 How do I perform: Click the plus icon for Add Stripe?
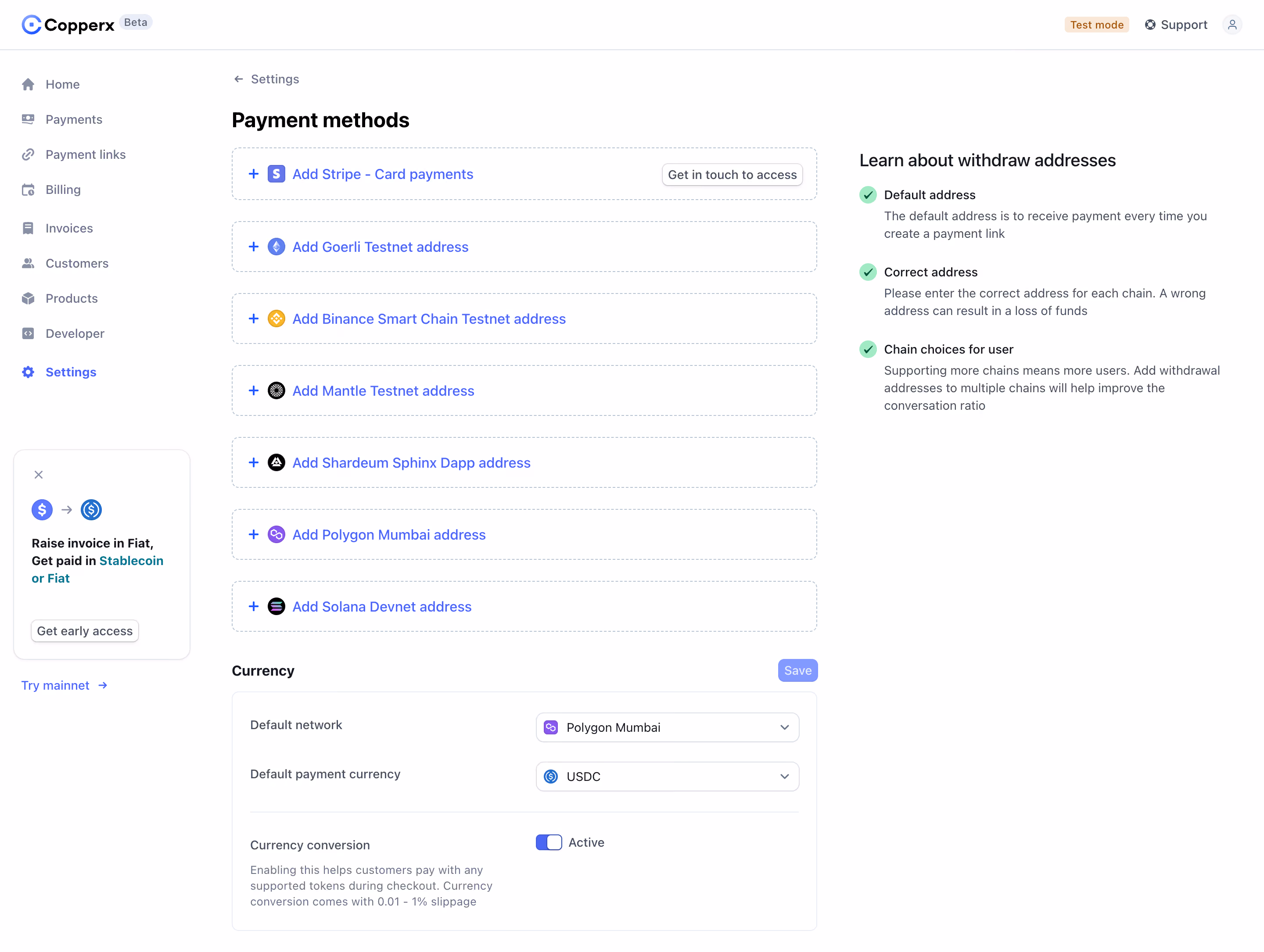tap(254, 174)
